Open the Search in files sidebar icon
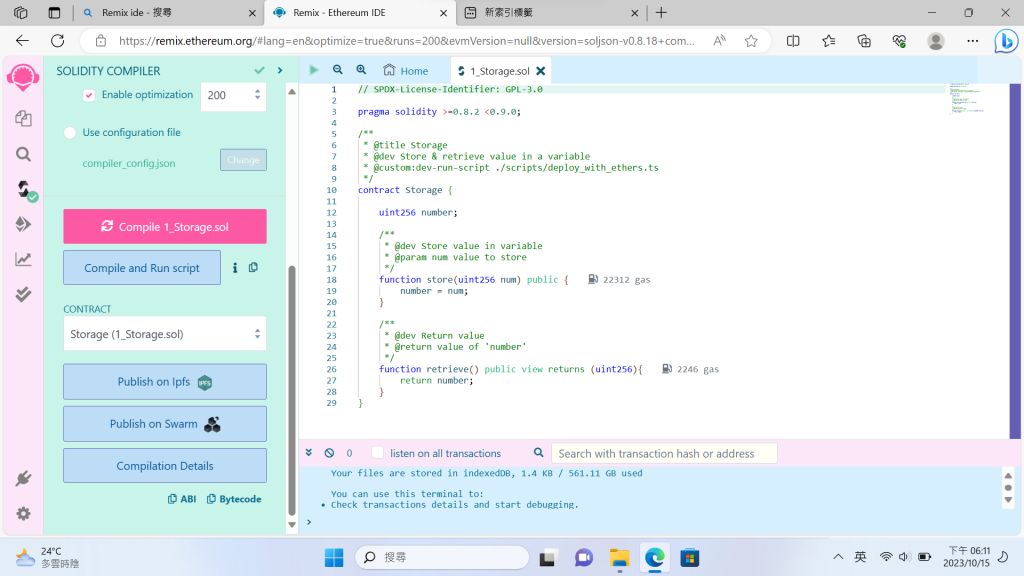The image size is (1024, 576). tap(23, 154)
